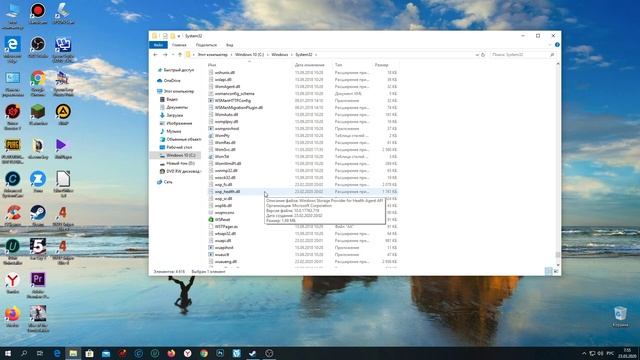Select Быстрый доступ in navigation pane

179,70
